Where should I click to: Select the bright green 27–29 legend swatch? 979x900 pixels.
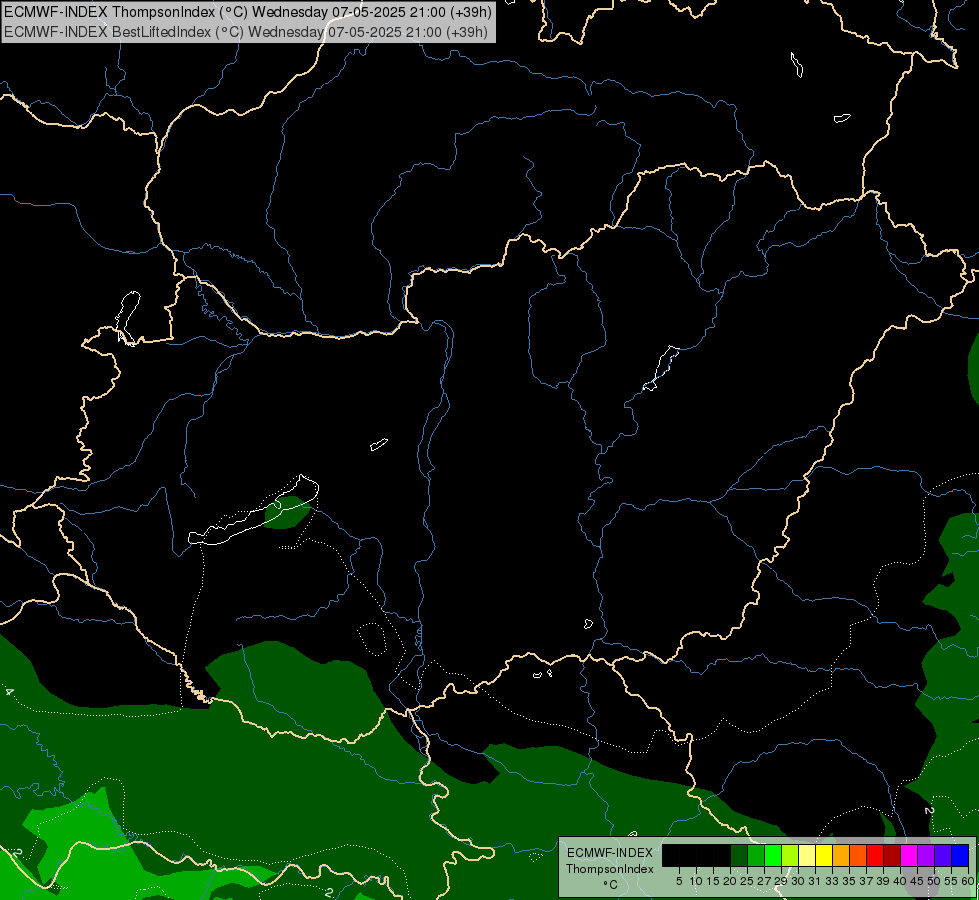(x=773, y=855)
